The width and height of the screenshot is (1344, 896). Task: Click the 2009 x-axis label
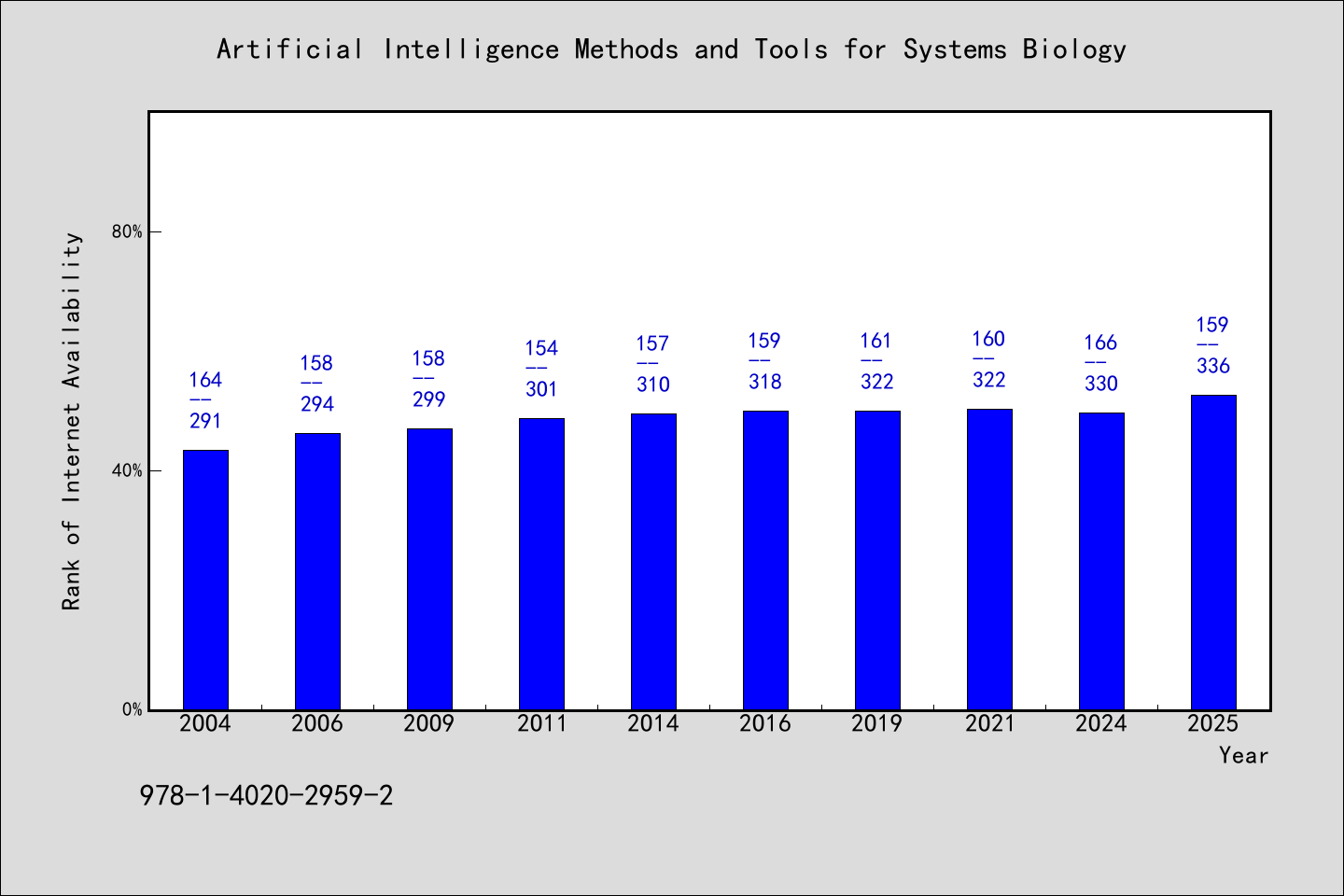pyautogui.click(x=429, y=723)
